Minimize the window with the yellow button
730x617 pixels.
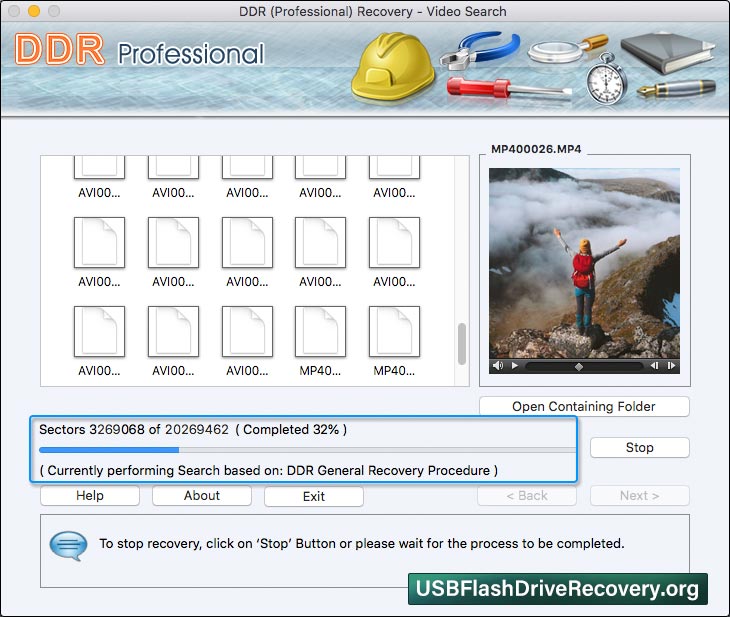click(x=34, y=11)
